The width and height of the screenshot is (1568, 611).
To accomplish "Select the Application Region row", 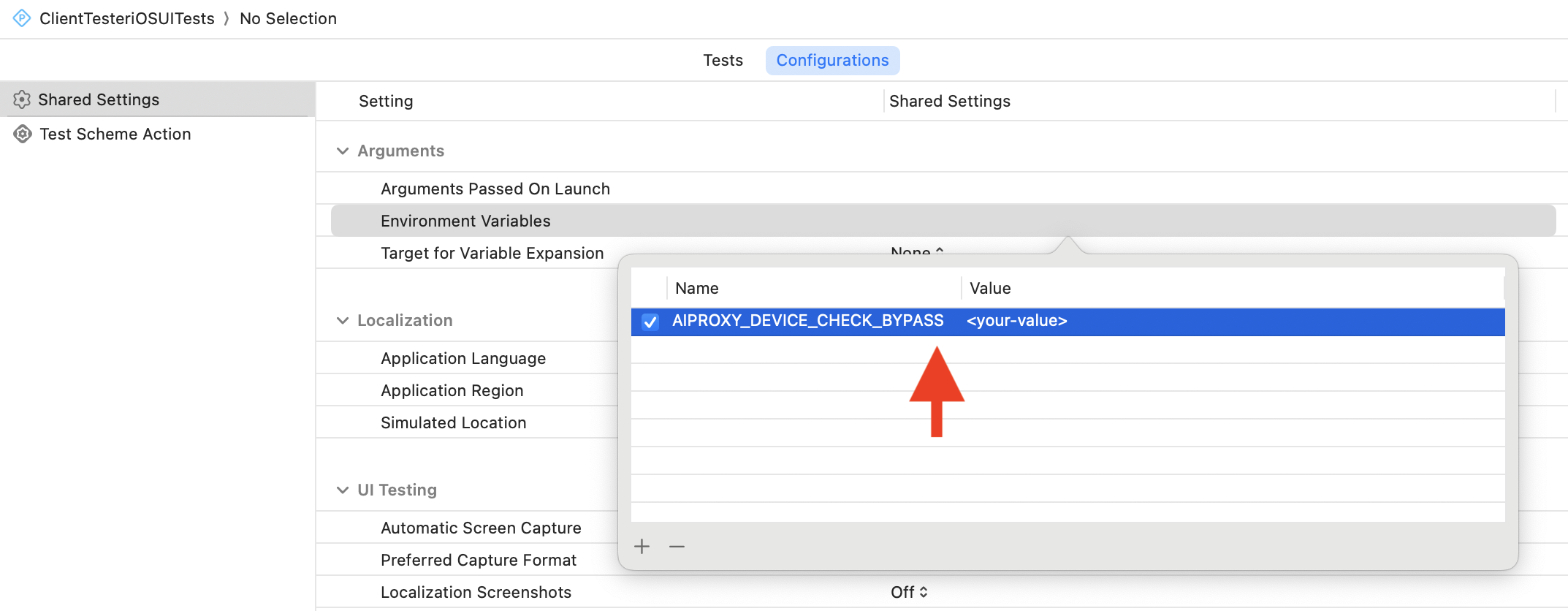I will pos(452,390).
